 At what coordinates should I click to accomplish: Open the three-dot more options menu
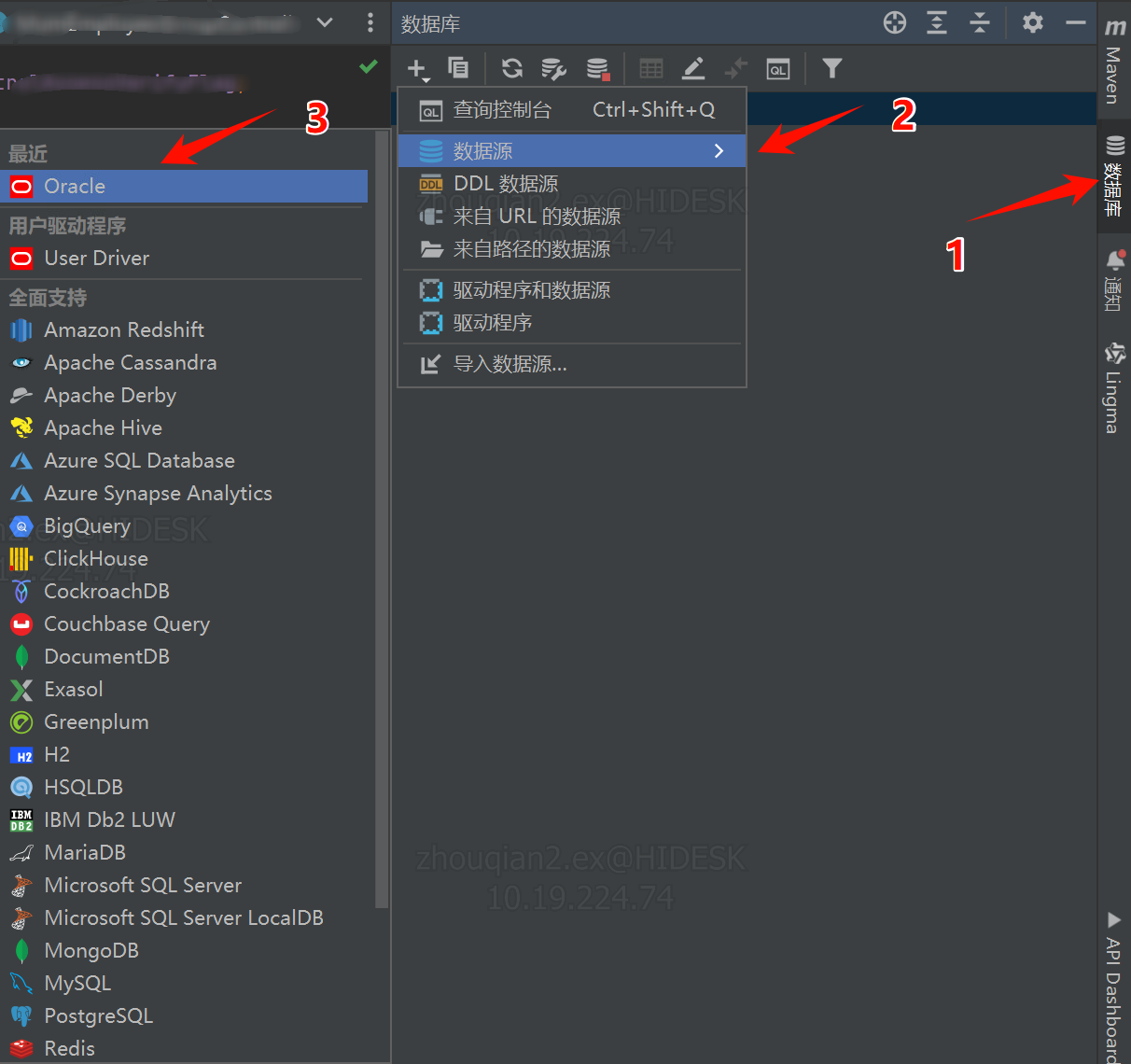tap(370, 22)
